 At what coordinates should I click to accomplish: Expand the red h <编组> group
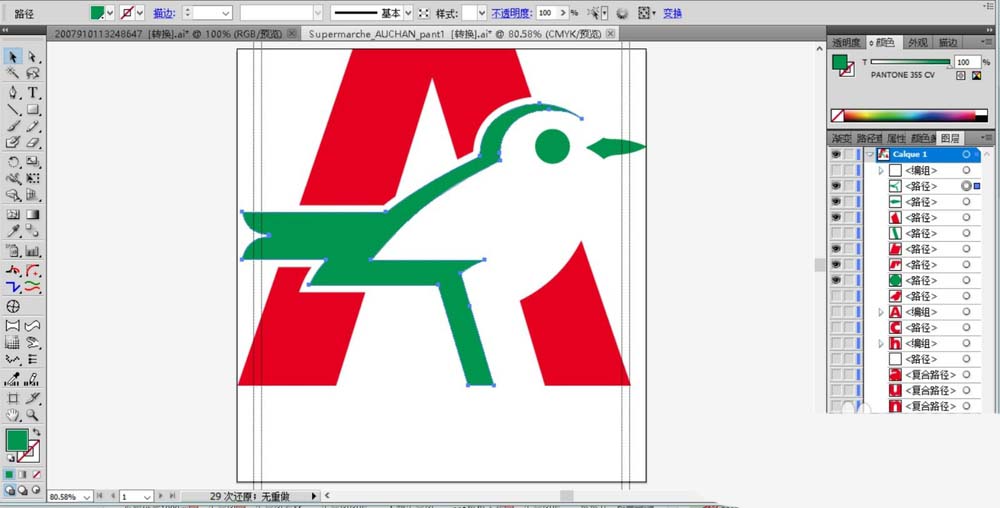click(881, 344)
